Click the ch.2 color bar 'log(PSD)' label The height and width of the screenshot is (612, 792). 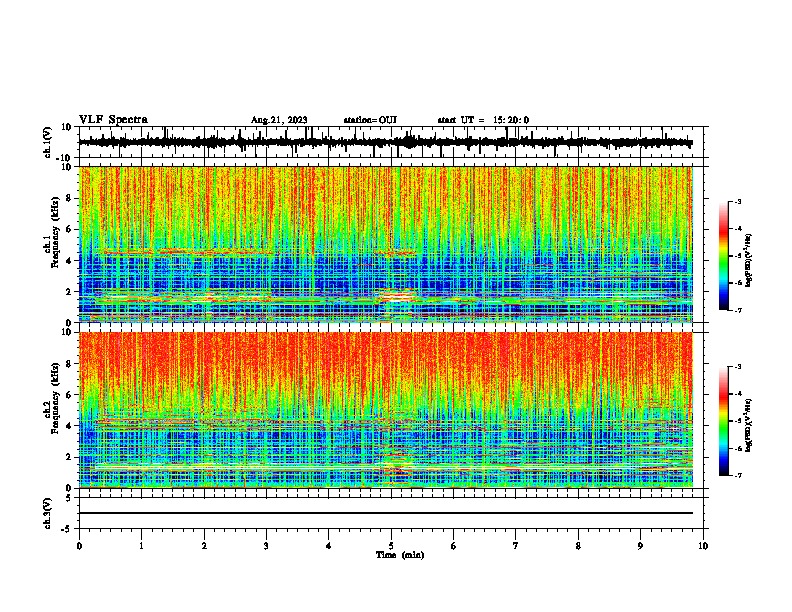pos(749,425)
